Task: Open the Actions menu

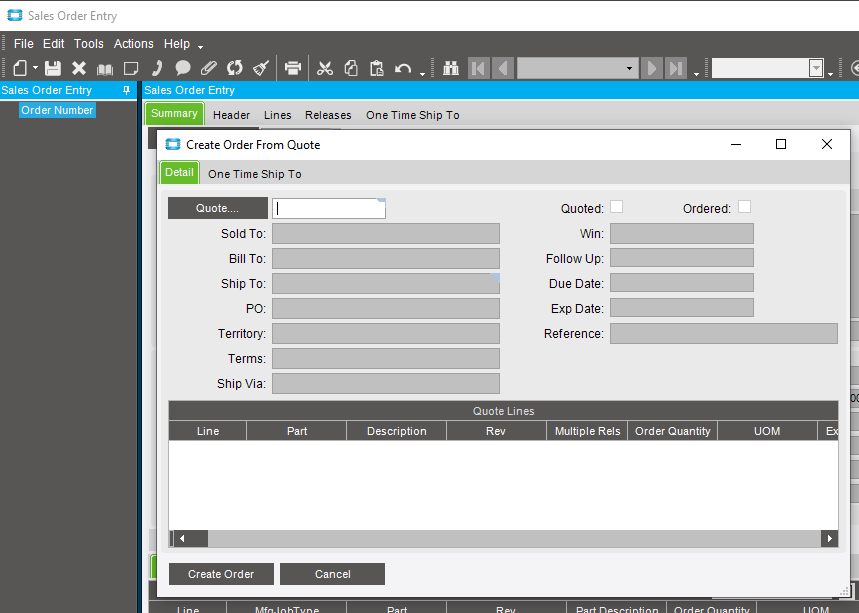Action: [133, 44]
